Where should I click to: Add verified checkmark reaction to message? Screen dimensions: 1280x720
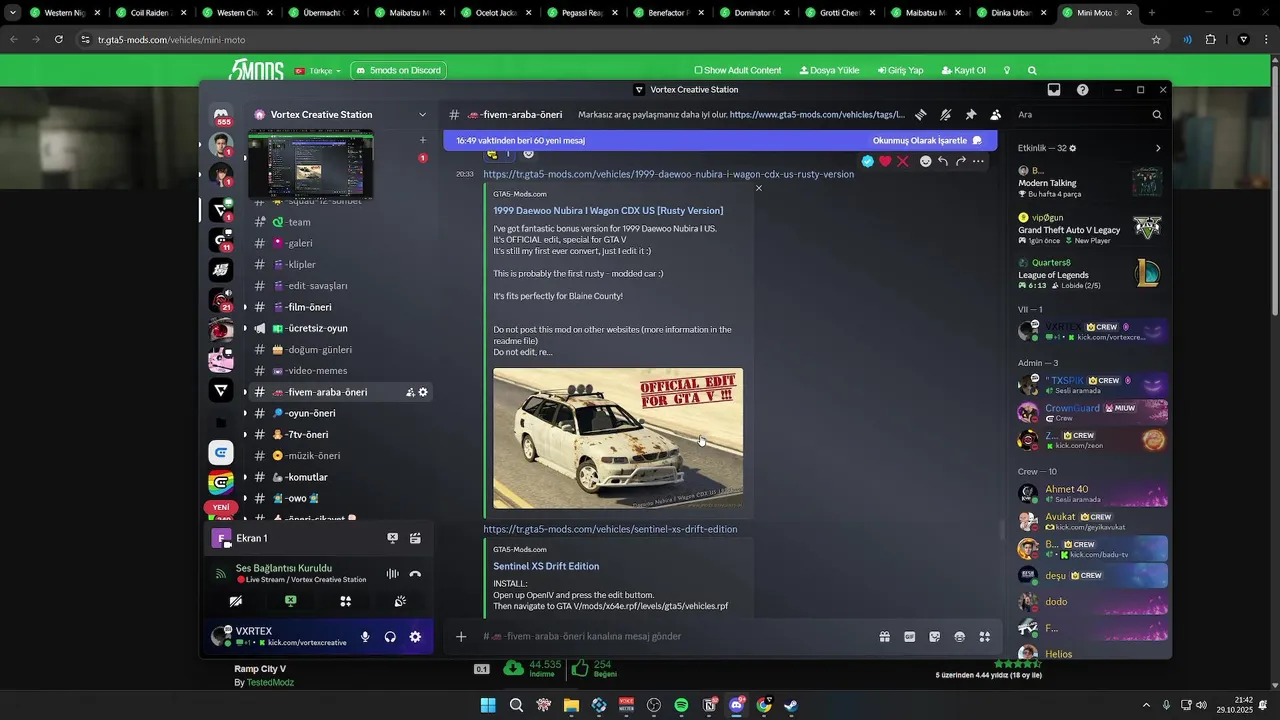[x=867, y=161]
